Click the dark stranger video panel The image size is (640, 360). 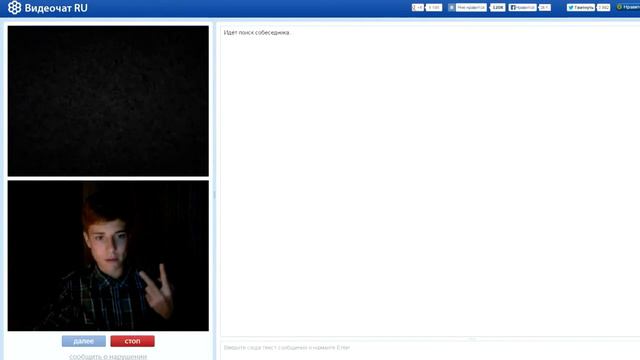tap(108, 101)
